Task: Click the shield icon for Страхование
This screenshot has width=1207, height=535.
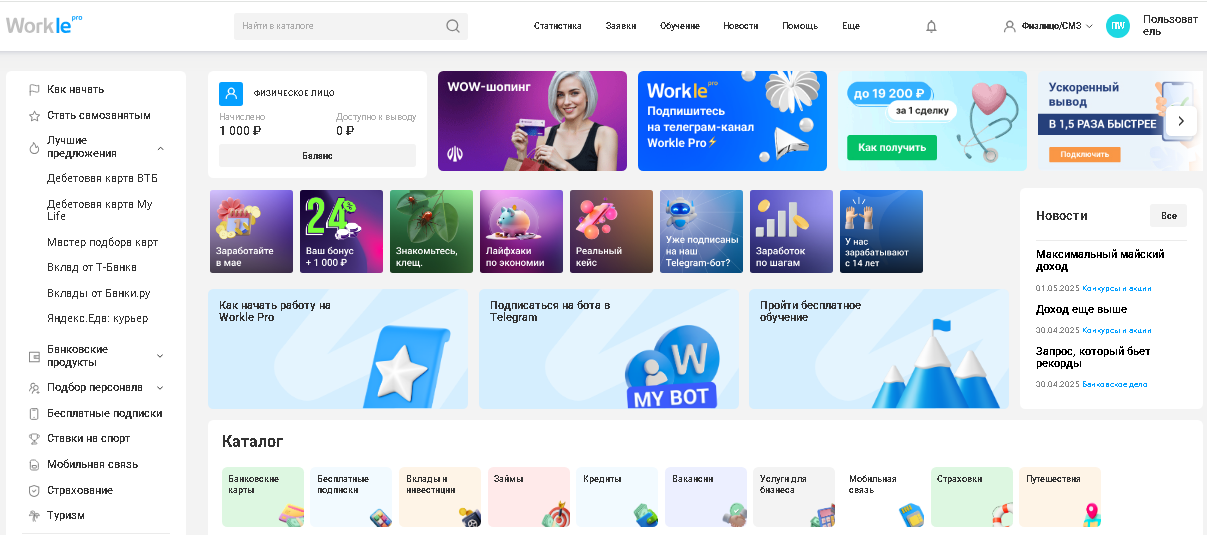Action: 34,491
